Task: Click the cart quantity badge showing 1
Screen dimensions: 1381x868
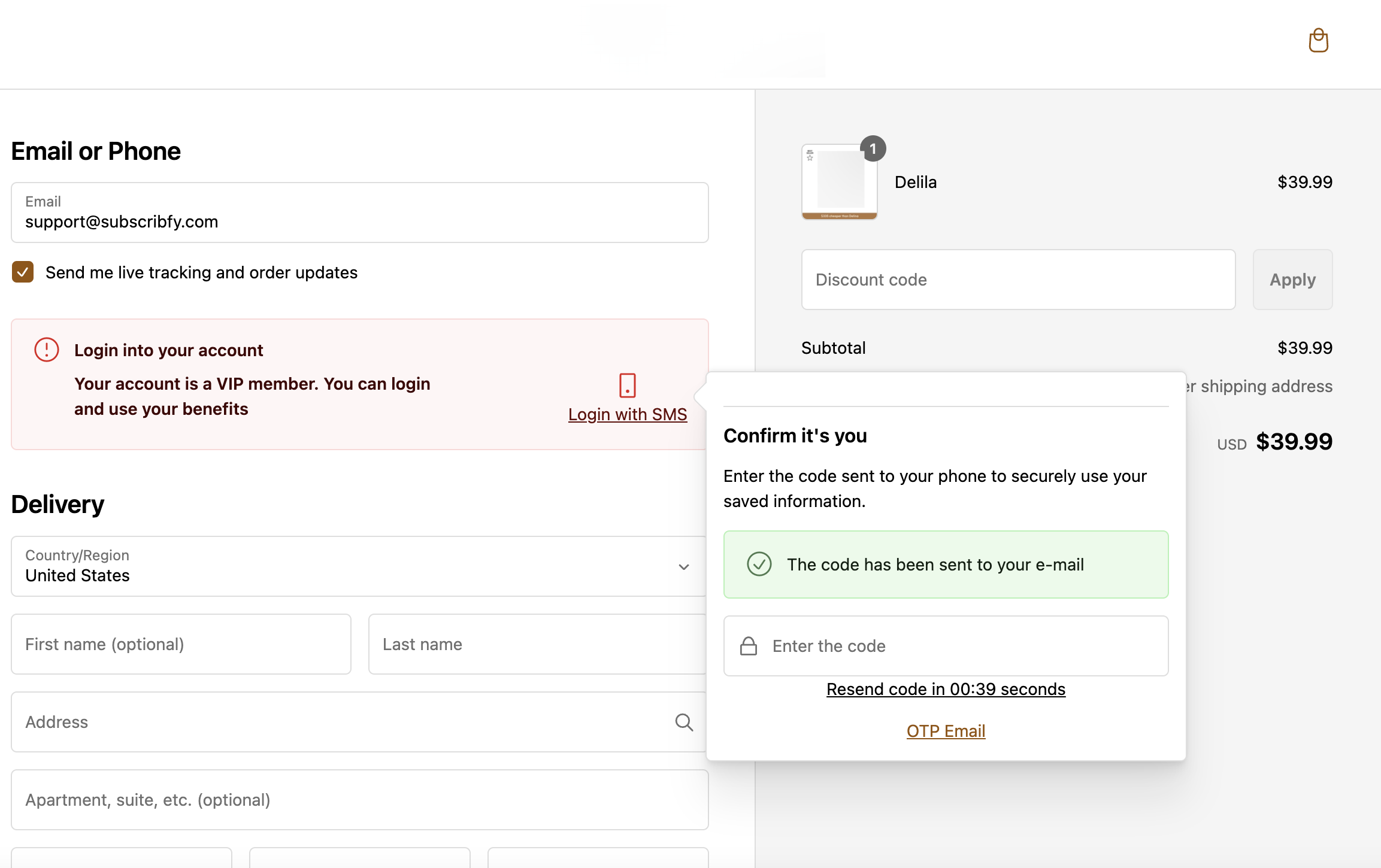Action: point(872,149)
